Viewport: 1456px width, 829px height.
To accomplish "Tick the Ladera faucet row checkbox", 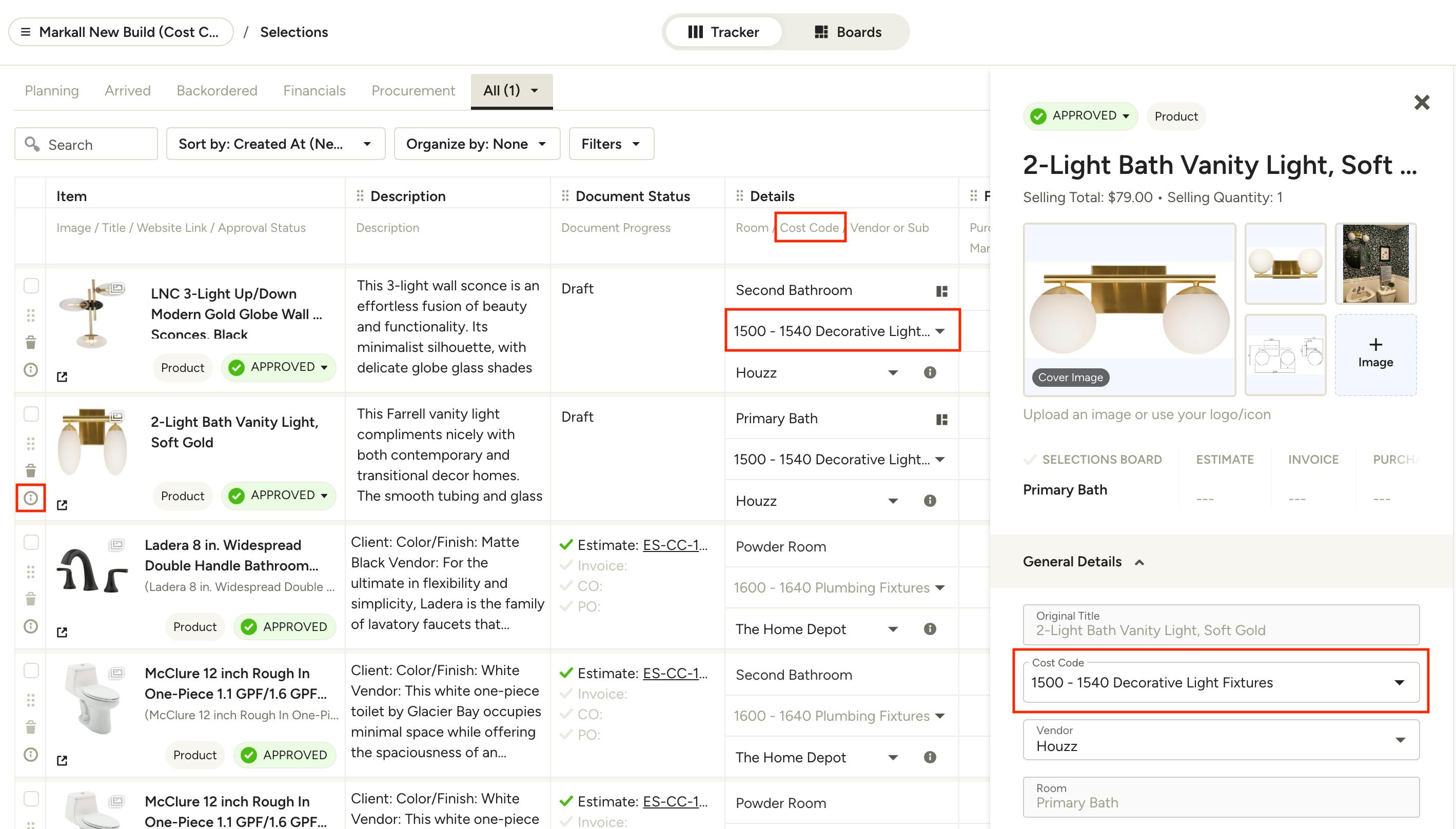I will (31, 542).
